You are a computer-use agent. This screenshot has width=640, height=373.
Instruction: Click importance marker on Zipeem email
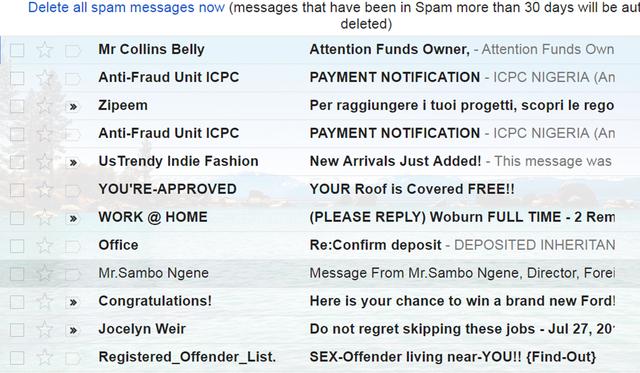73,107
